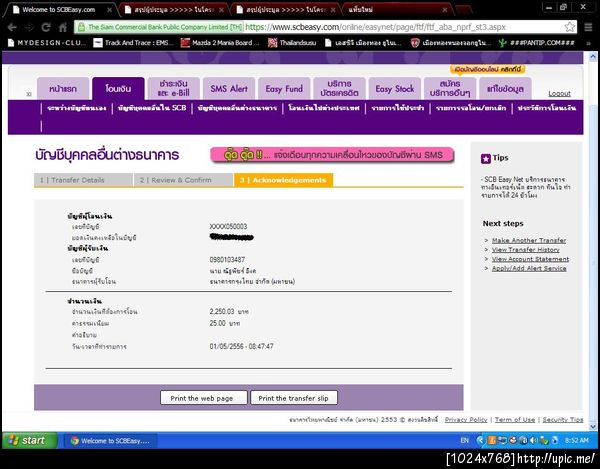Click the address bar URL

pyautogui.click(x=375, y=27)
